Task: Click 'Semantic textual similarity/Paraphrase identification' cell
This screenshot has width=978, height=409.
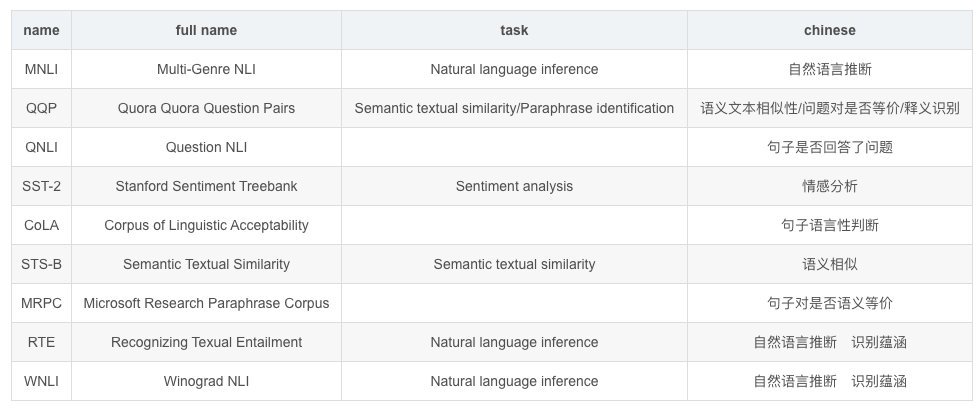Action: (x=514, y=108)
